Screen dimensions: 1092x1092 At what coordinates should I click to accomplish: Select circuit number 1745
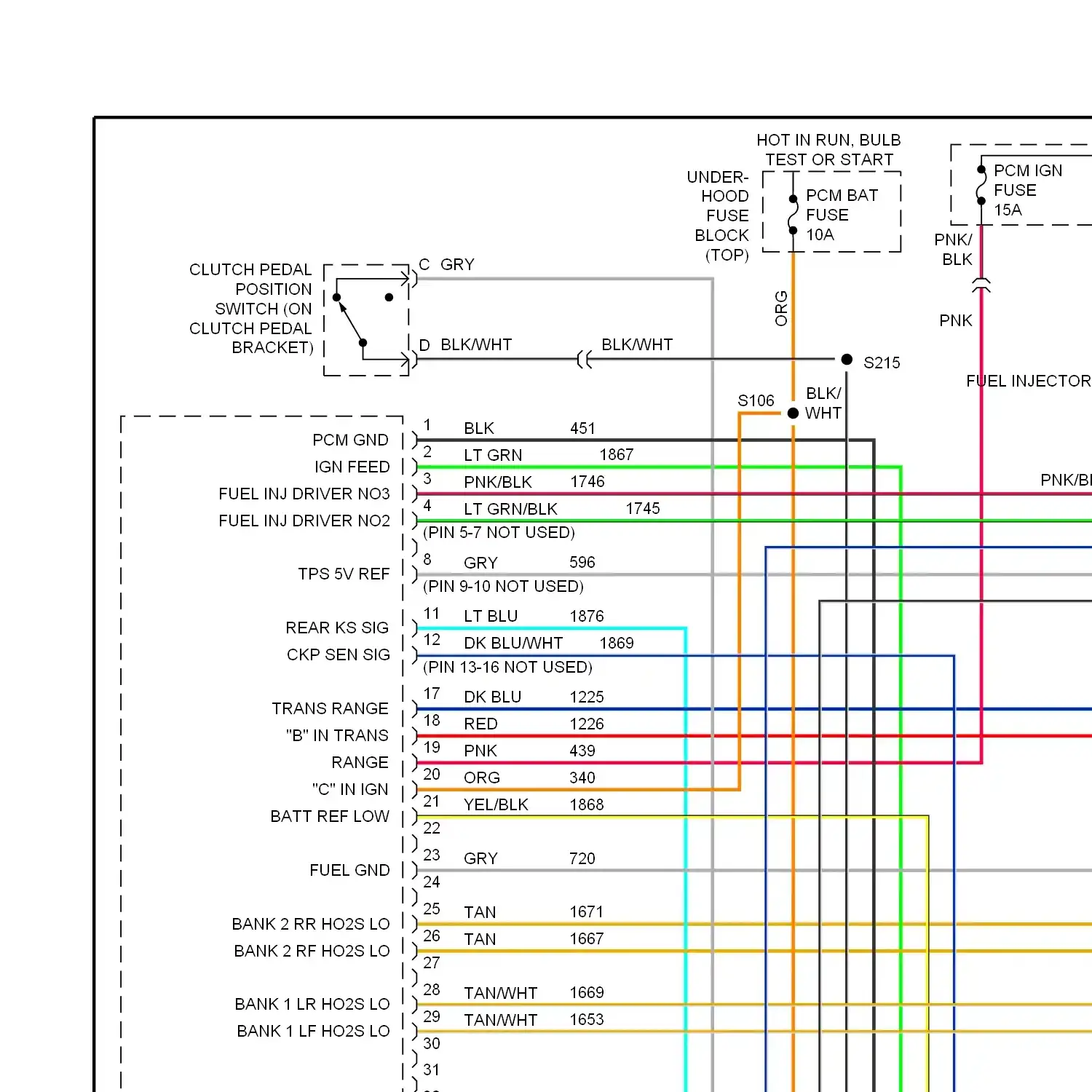tap(643, 508)
